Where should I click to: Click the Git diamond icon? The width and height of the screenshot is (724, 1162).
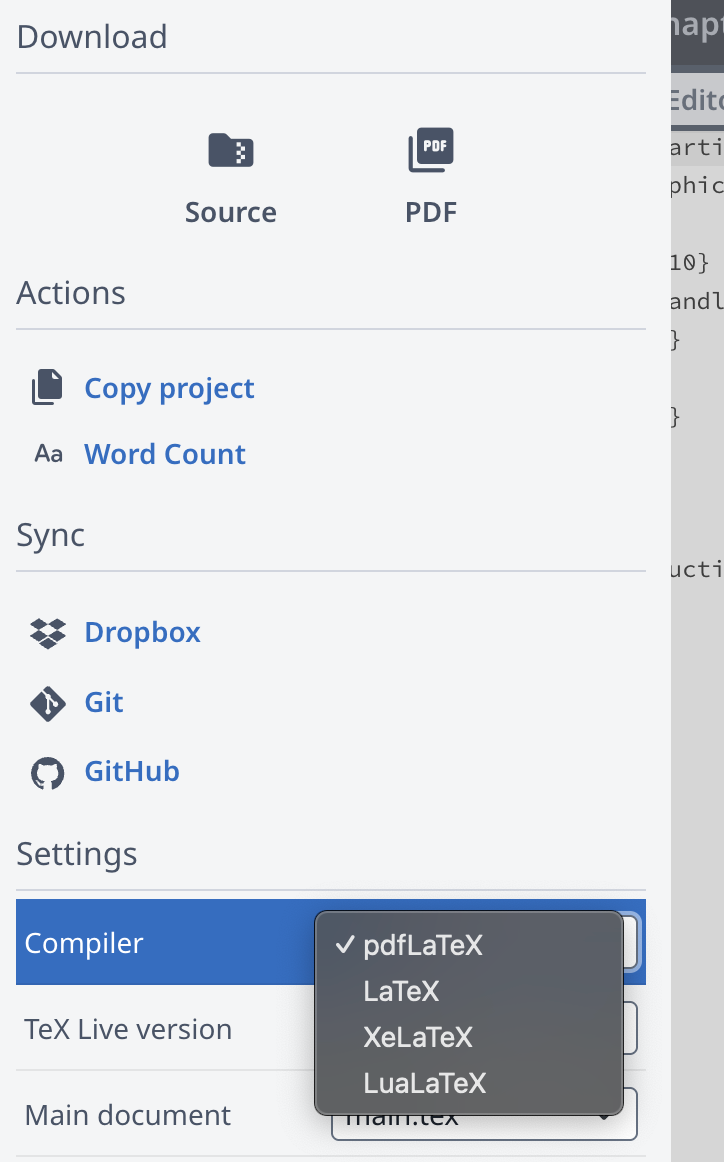tap(47, 703)
